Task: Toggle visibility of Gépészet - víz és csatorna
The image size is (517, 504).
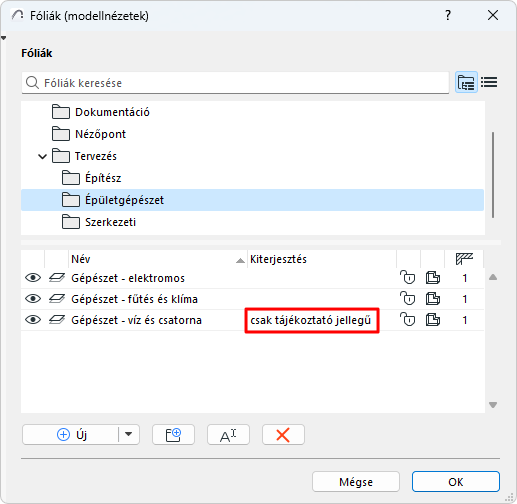Action: click(x=33, y=320)
